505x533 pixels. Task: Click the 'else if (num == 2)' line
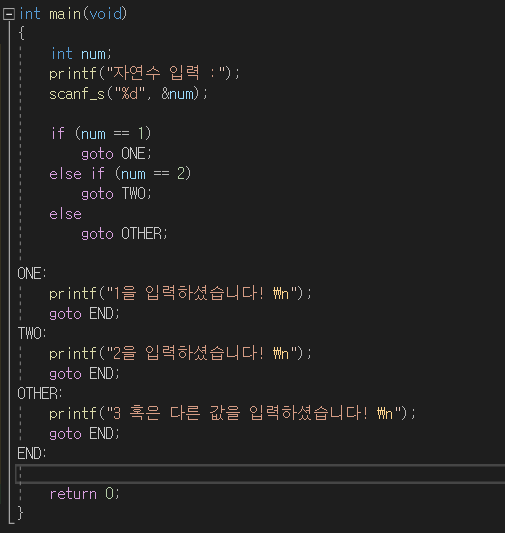click(x=120, y=174)
